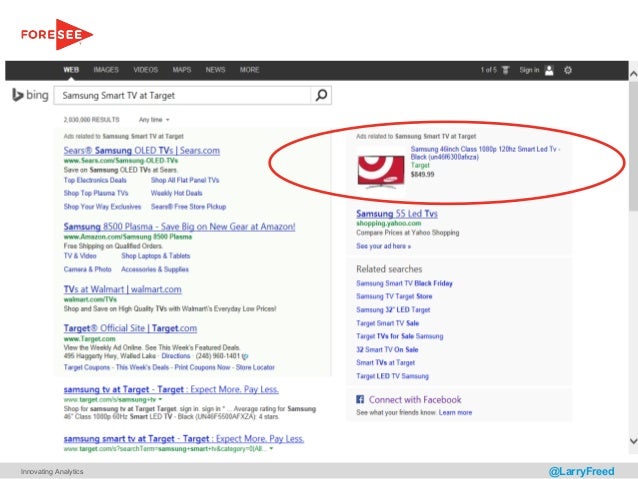638x479 pixels.
Task: Open Samsung 55 Led Tvs ad
Action: (397, 214)
